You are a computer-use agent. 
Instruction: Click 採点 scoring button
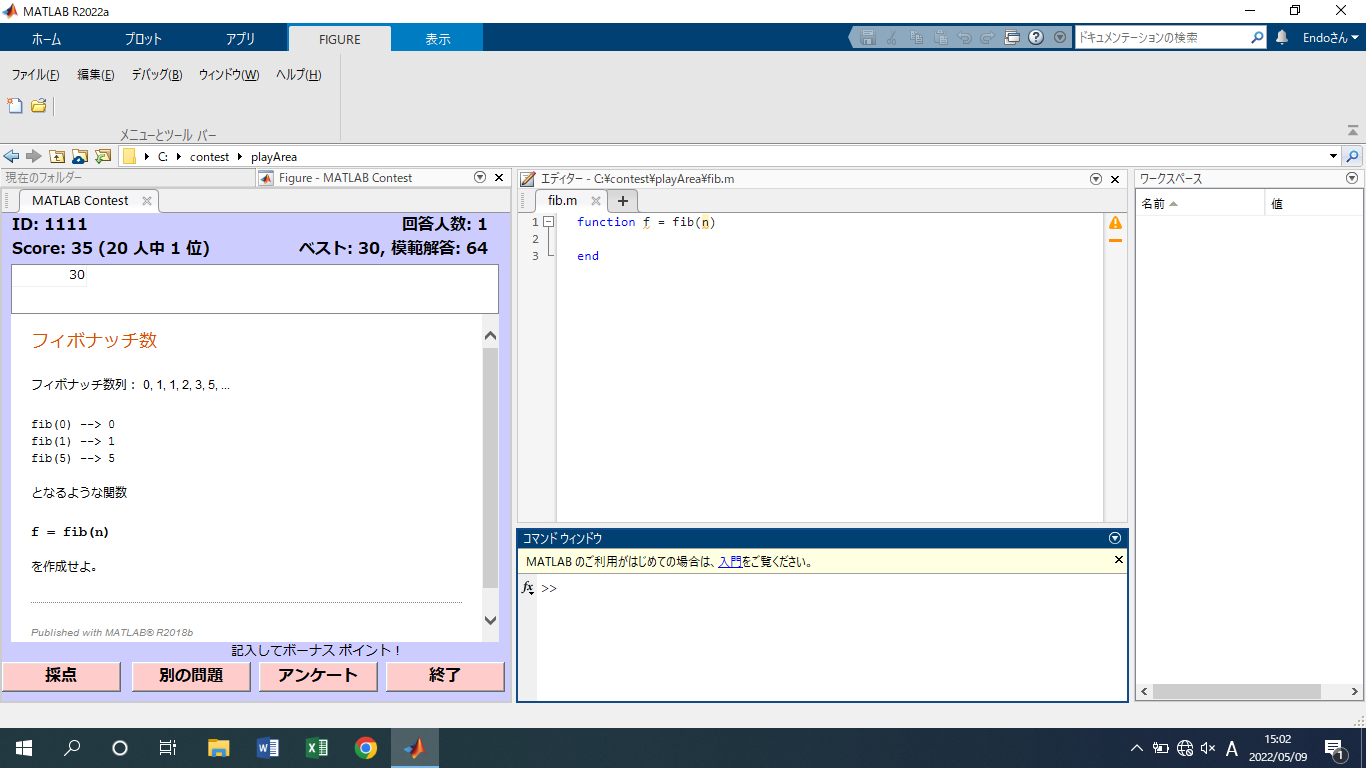[61, 676]
